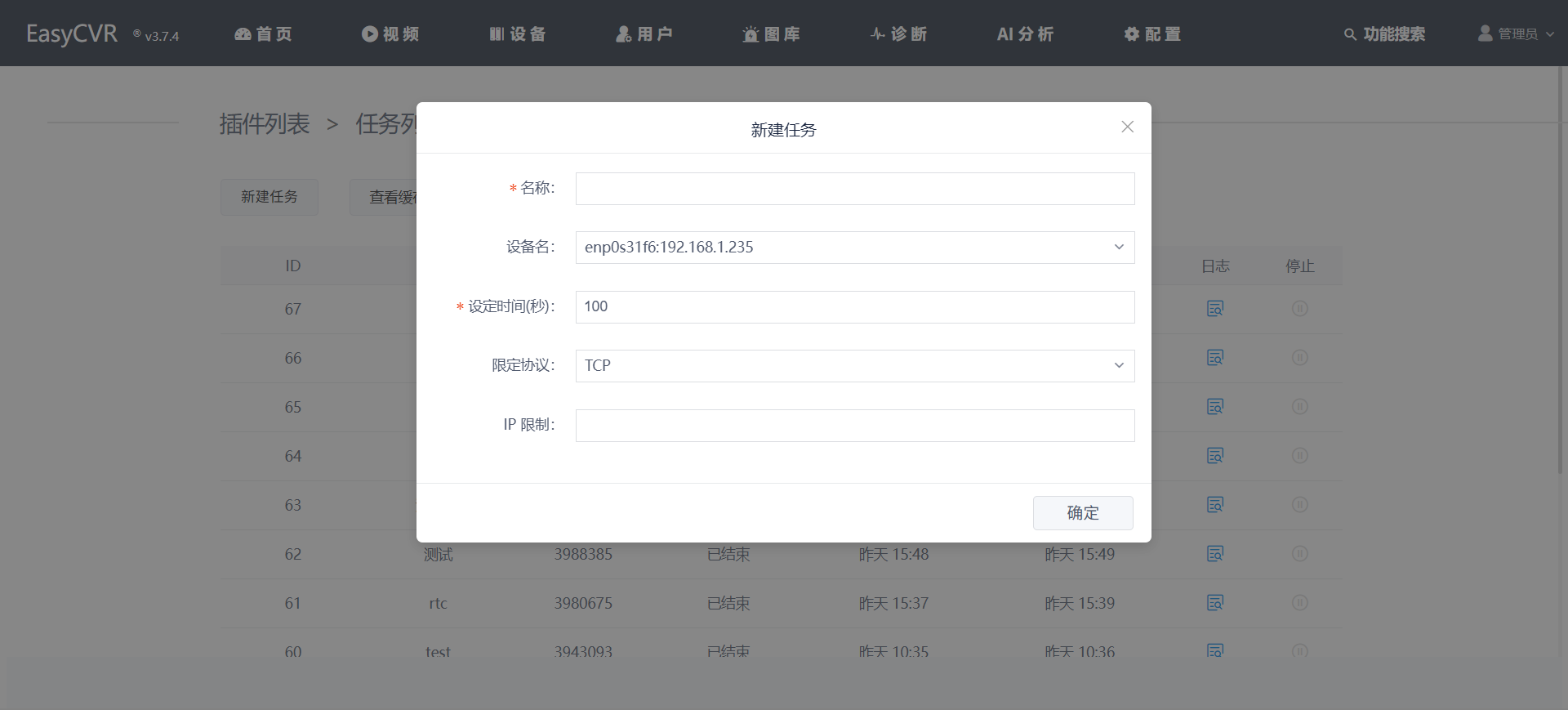The height and width of the screenshot is (710, 1568).
Task: Expand the 设备名 dropdown
Action: pyautogui.click(x=854, y=248)
